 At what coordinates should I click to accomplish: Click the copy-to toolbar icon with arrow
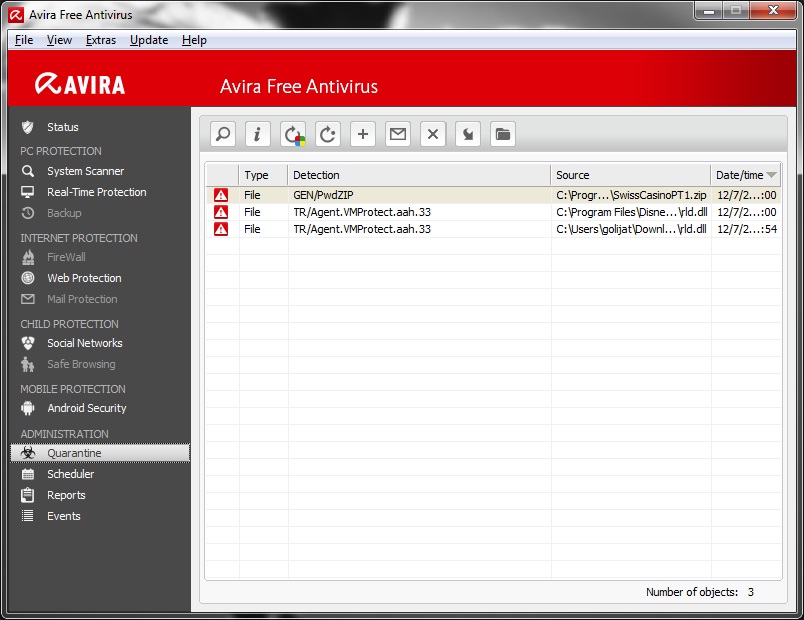pyautogui.click(x=468, y=134)
